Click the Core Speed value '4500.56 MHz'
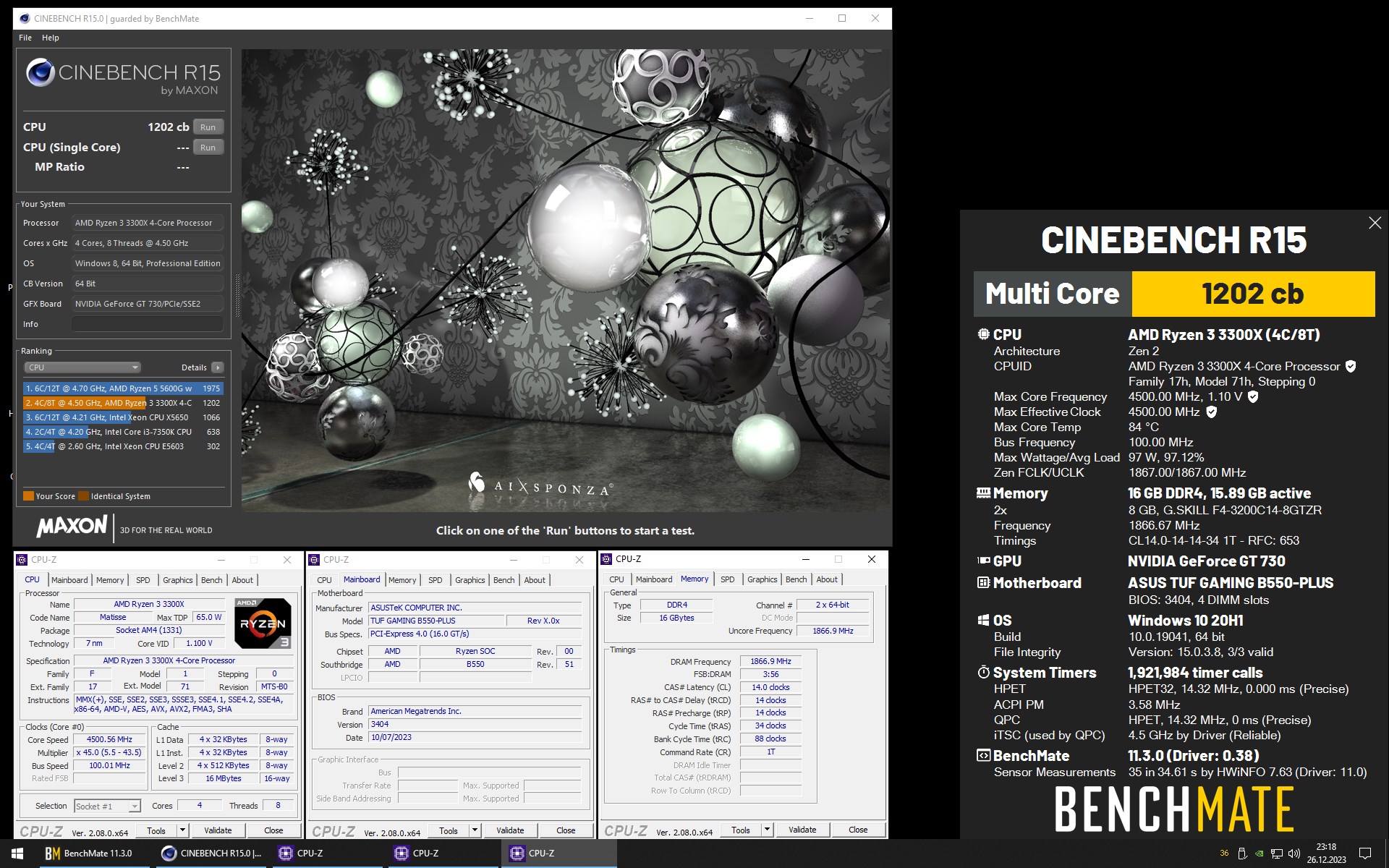Screen dimensions: 1389x868 point(109,739)
